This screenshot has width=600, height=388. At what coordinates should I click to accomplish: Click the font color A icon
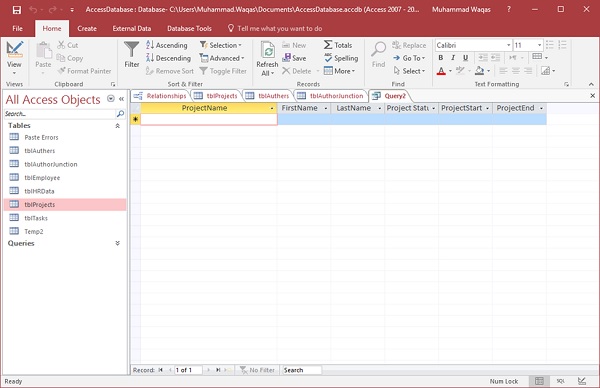coord(441,71)
